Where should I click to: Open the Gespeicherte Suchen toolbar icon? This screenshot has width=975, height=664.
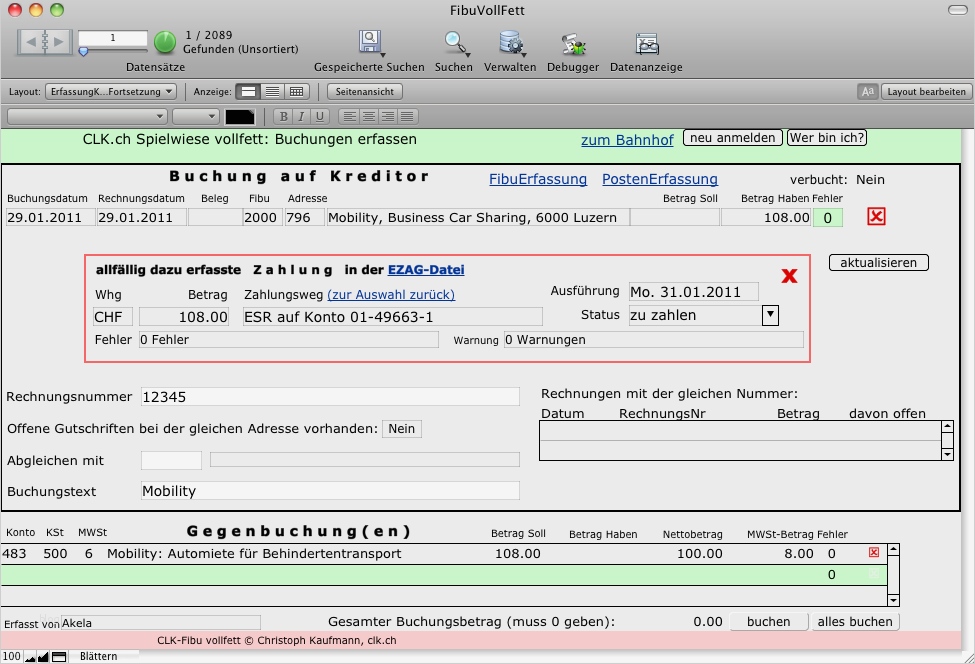tap(369, 43)
